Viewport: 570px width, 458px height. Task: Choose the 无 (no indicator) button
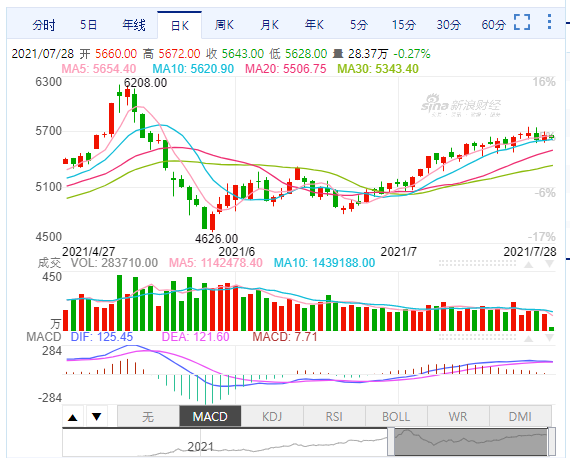[x=148, y=416]
